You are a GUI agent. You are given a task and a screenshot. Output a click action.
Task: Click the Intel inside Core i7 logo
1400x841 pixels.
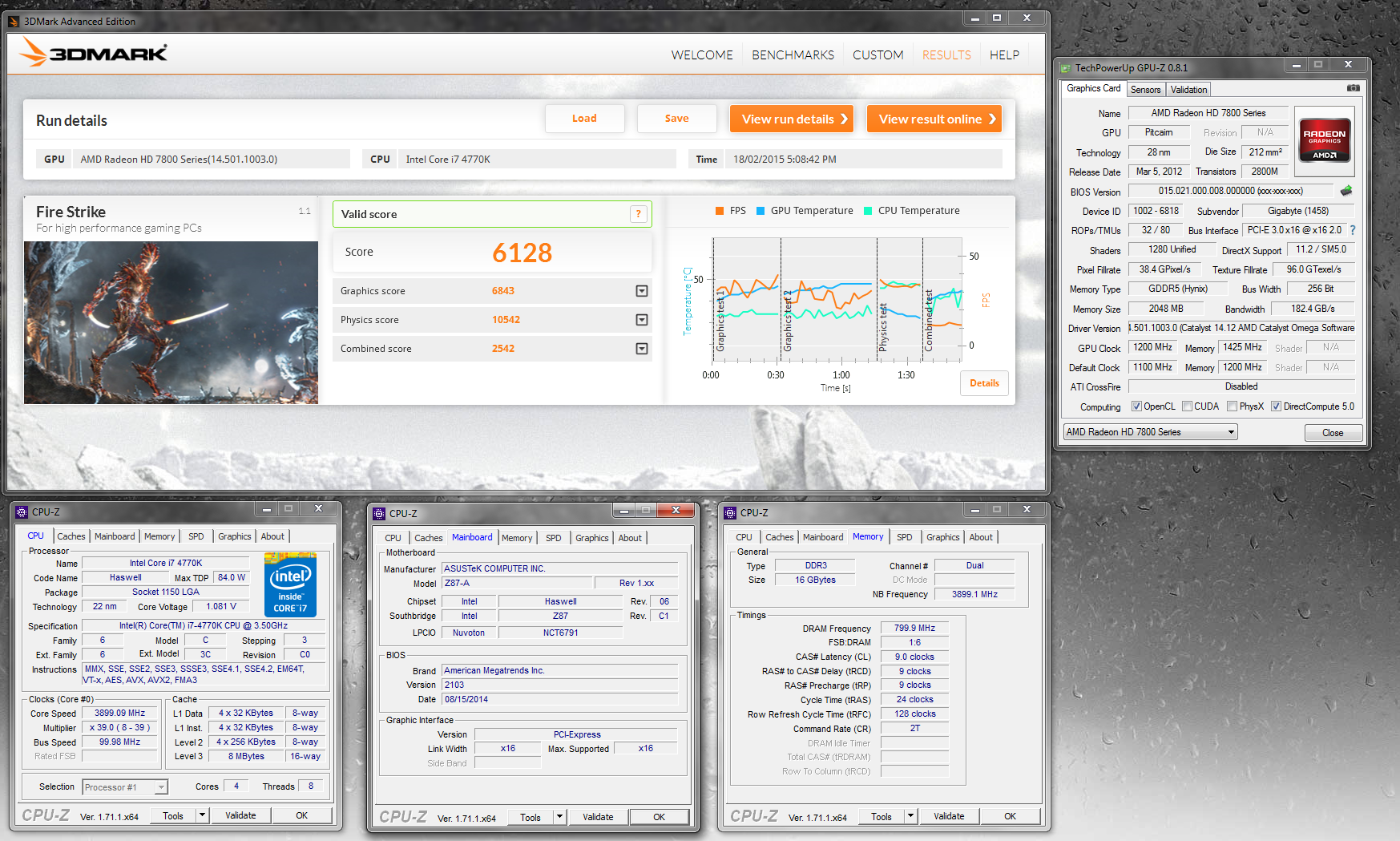[290, 584]
